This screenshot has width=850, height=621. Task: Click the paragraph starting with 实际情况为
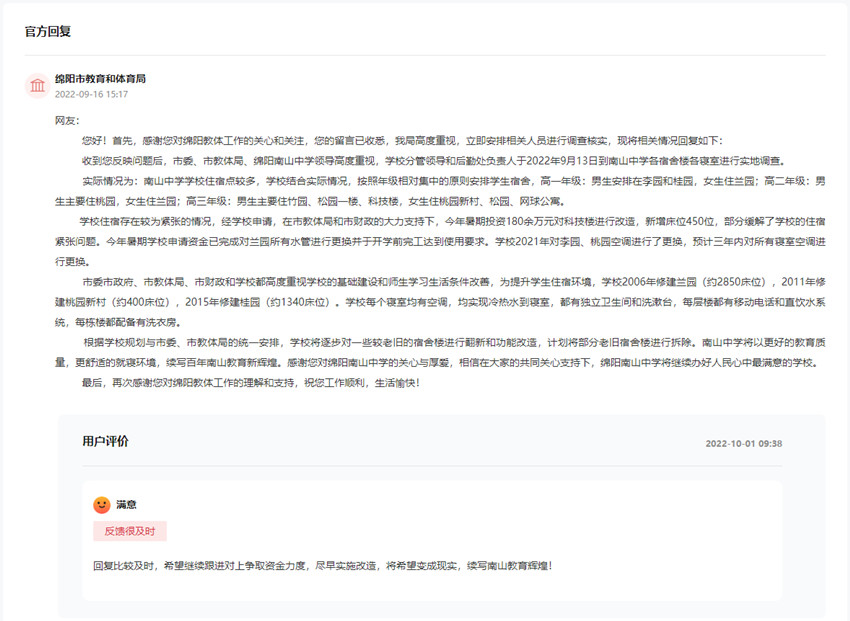440,191
